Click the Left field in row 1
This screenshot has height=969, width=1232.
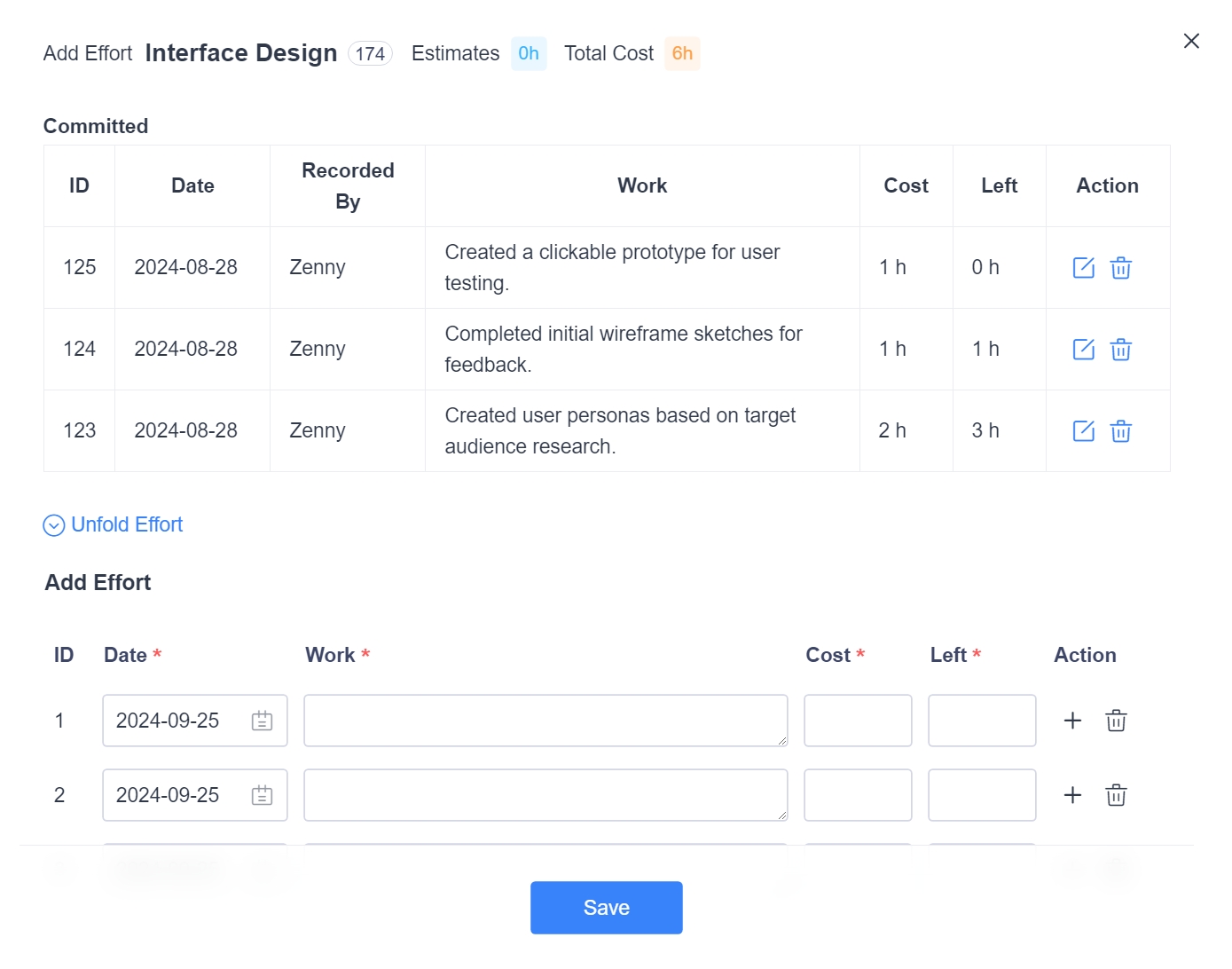[982, 721]
